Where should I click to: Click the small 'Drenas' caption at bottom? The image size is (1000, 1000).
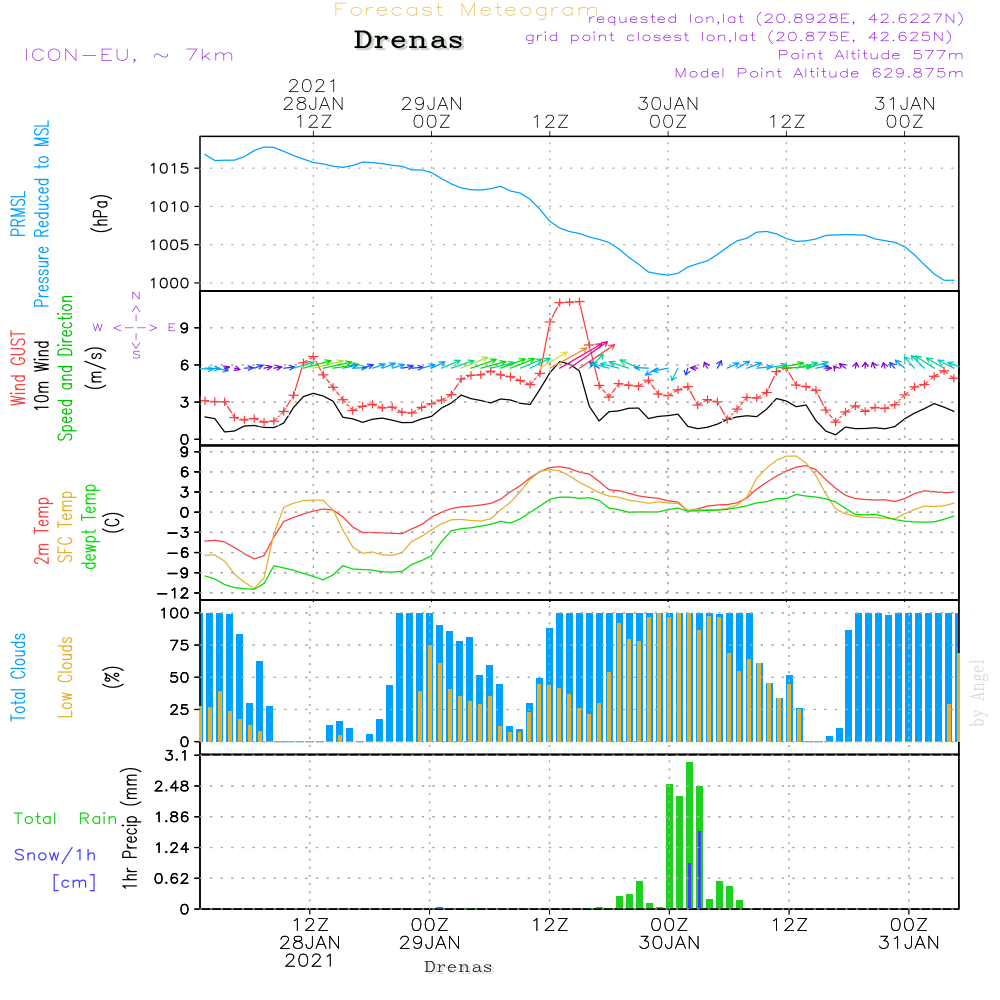(x=459, y=967)
